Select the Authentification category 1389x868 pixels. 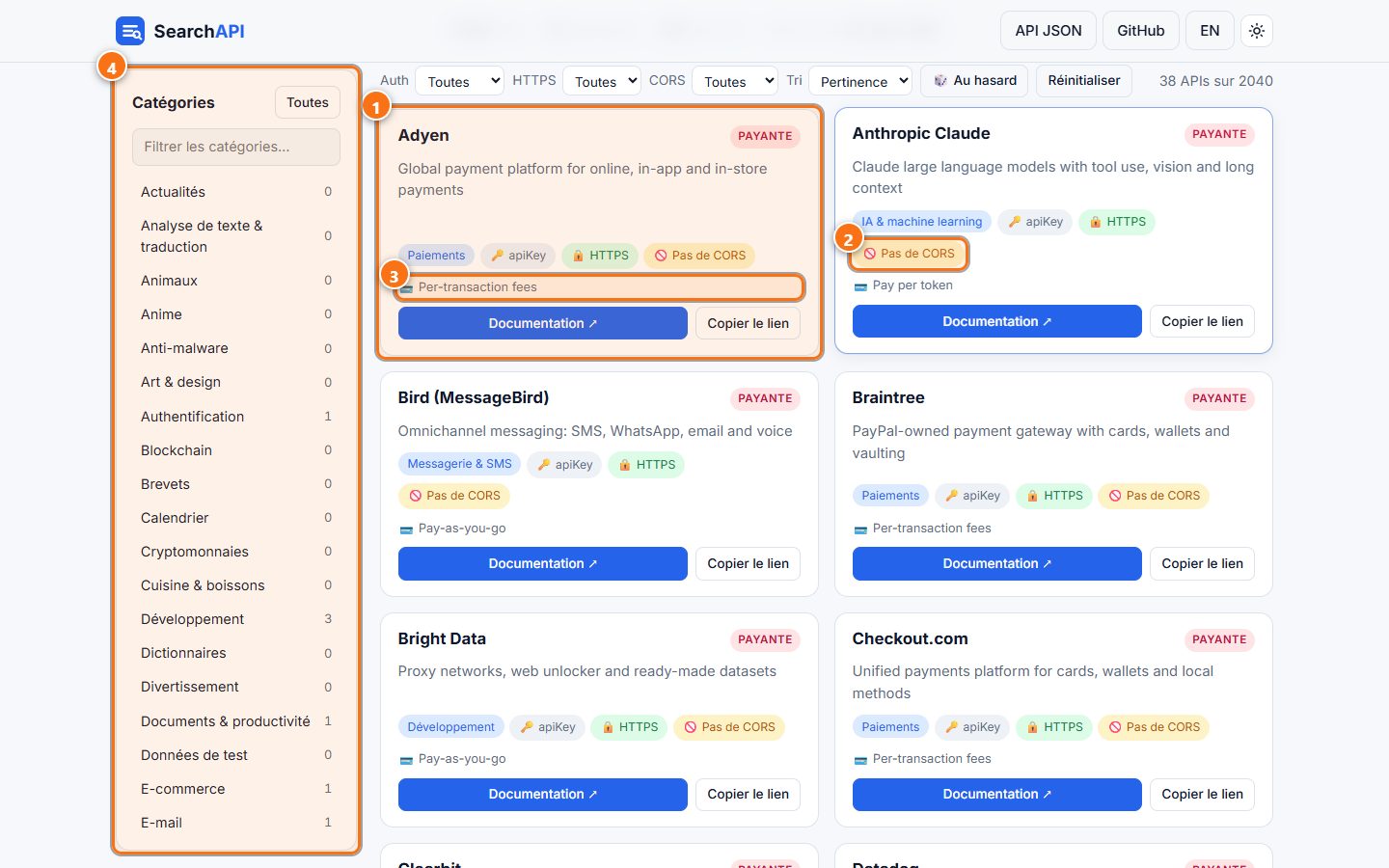click(236, 417)
